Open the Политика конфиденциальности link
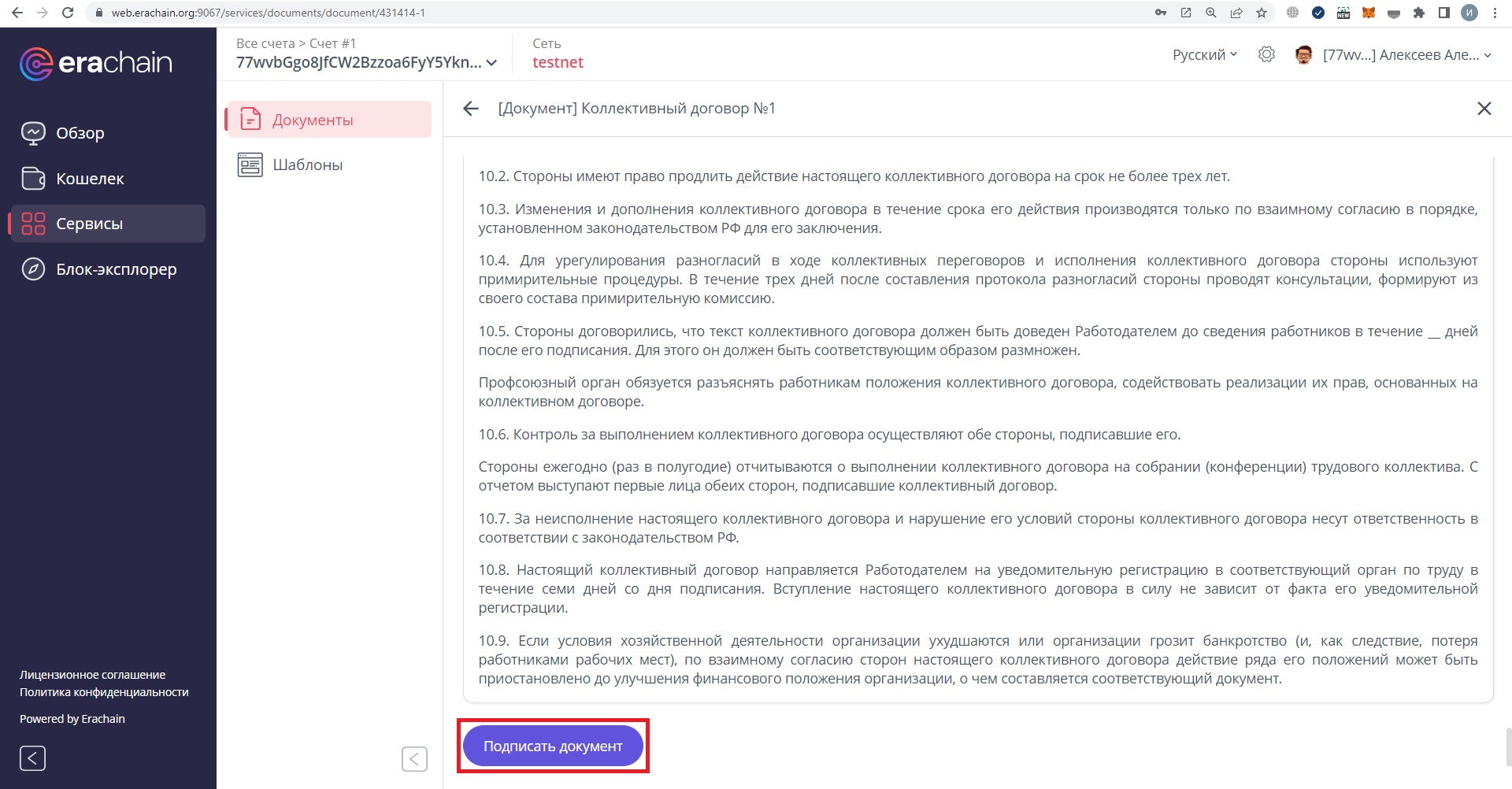Screen dimensions: 1512x789 103,692
